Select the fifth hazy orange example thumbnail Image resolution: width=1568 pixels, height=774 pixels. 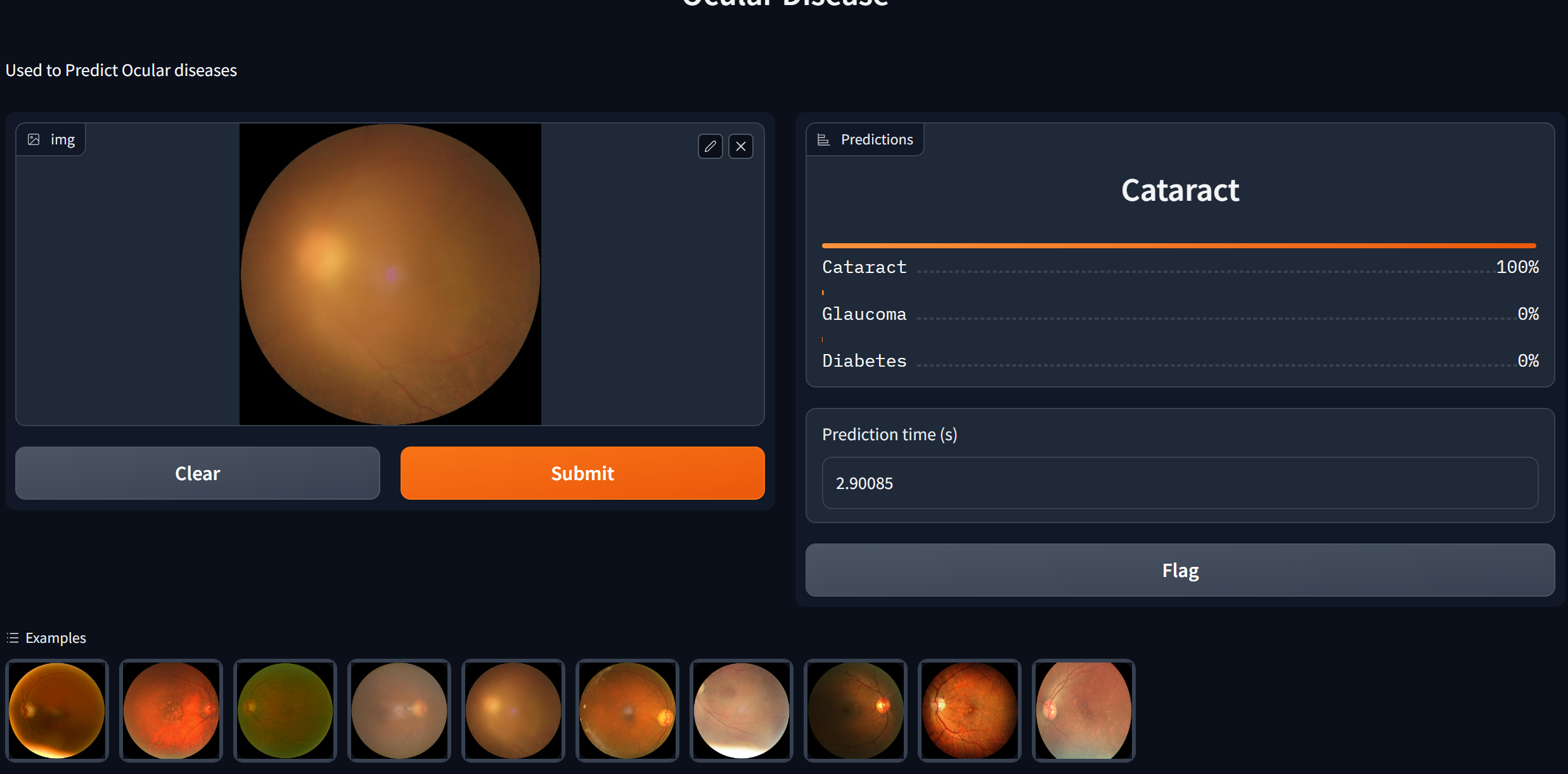pyautogui.click(x=513, y=710)
